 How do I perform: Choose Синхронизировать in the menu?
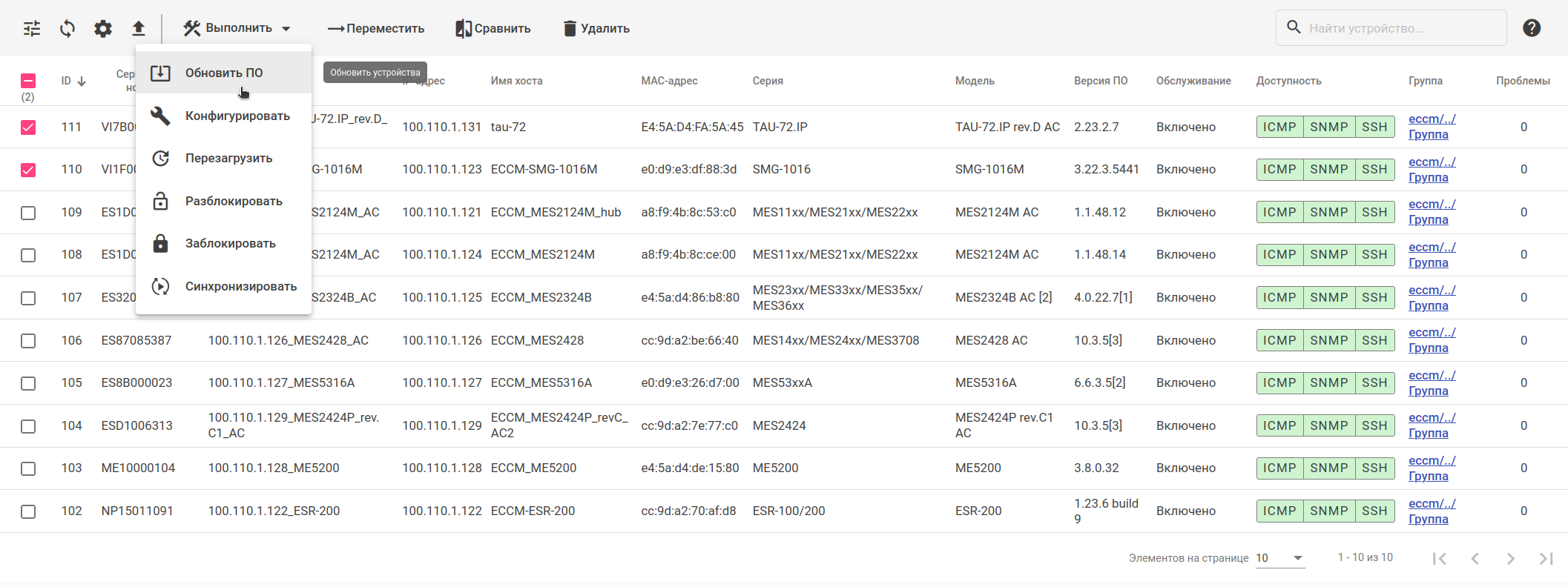[x=240, y=286]
